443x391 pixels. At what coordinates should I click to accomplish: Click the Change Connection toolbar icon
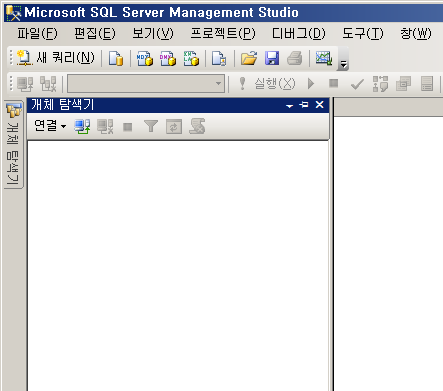48,84
